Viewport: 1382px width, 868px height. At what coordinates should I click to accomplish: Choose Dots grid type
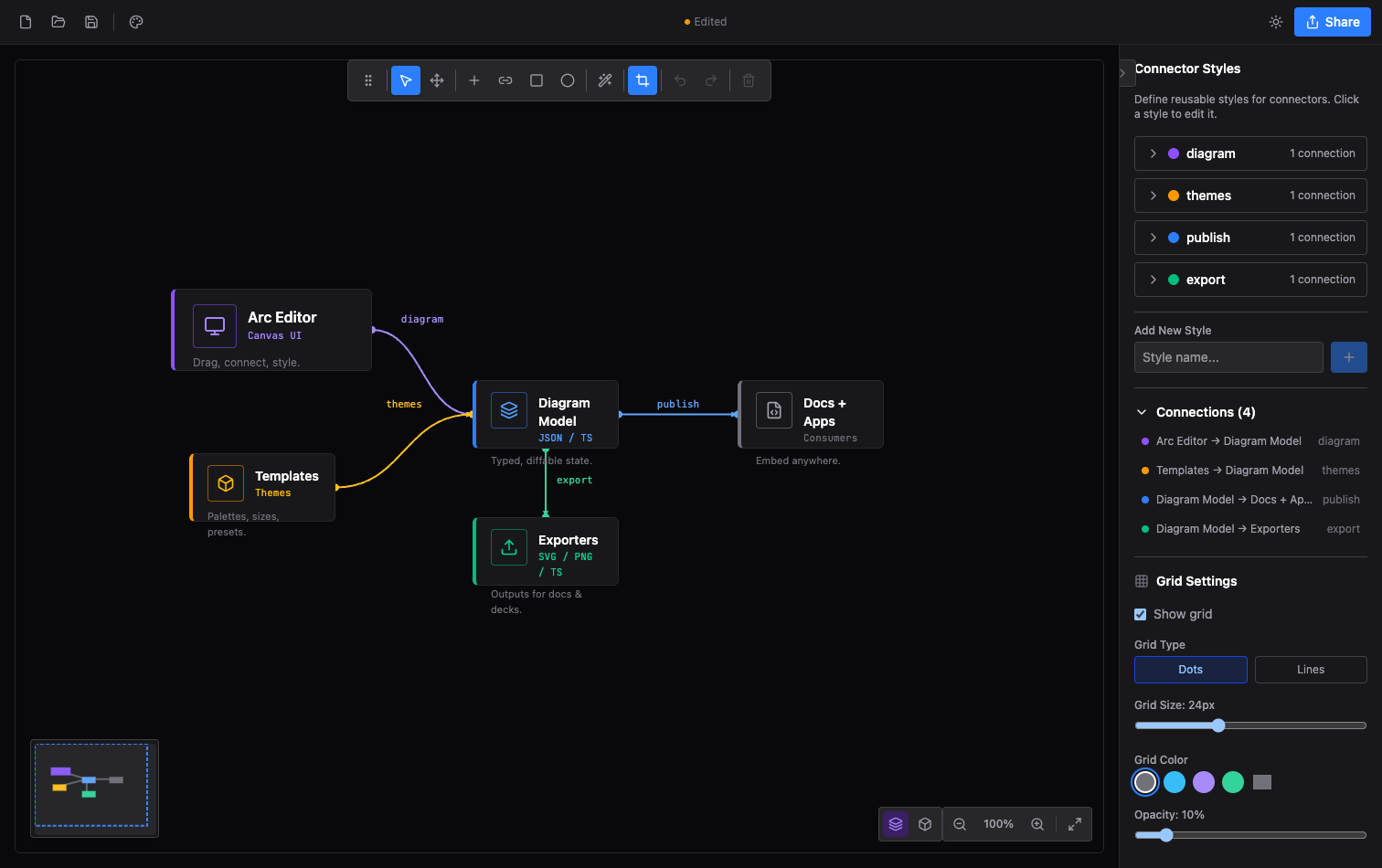click(x=1191, y=670)
